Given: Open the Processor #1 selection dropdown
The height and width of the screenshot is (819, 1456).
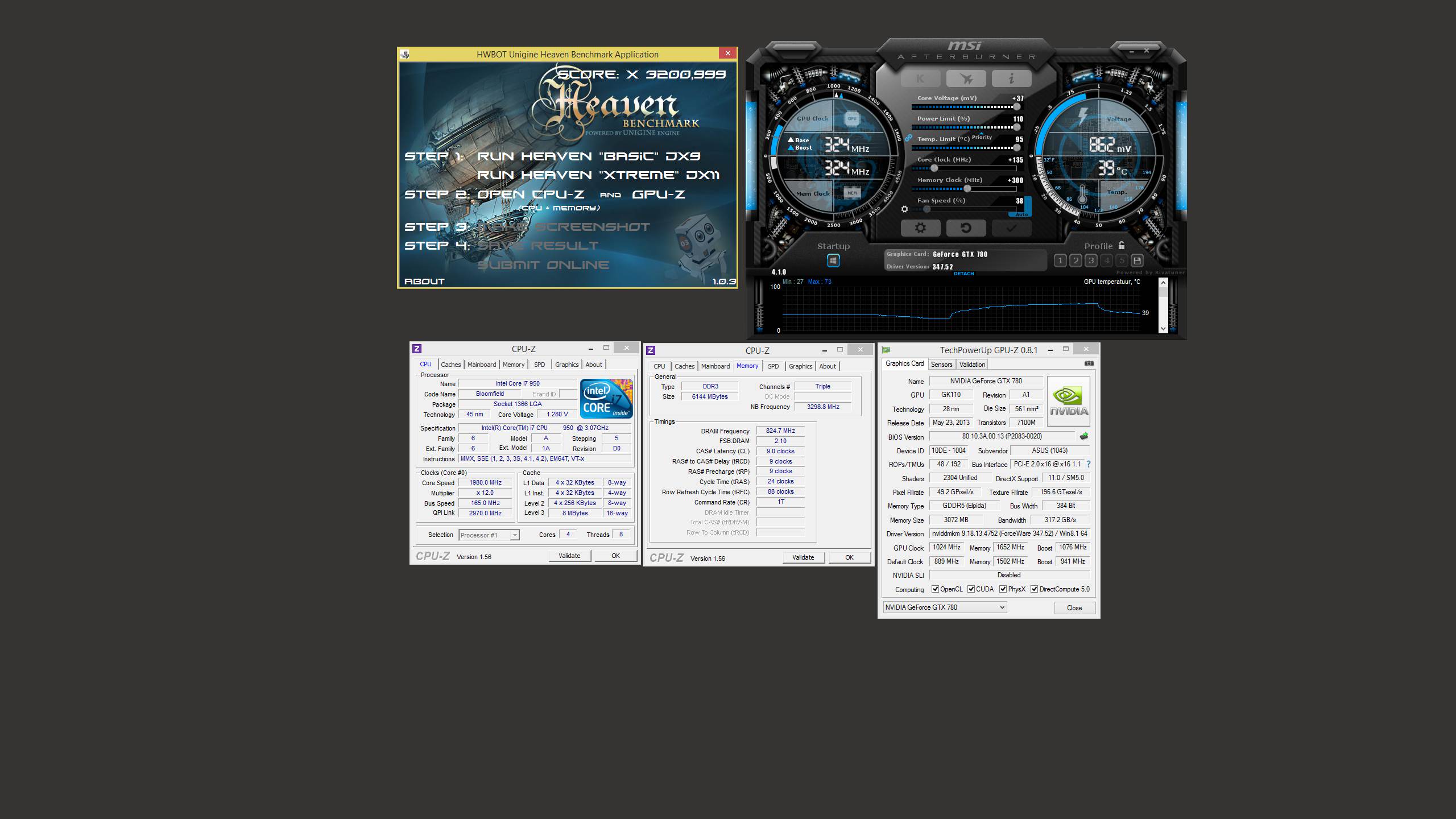Looking at the screenshot, I should tap(489, 535).
